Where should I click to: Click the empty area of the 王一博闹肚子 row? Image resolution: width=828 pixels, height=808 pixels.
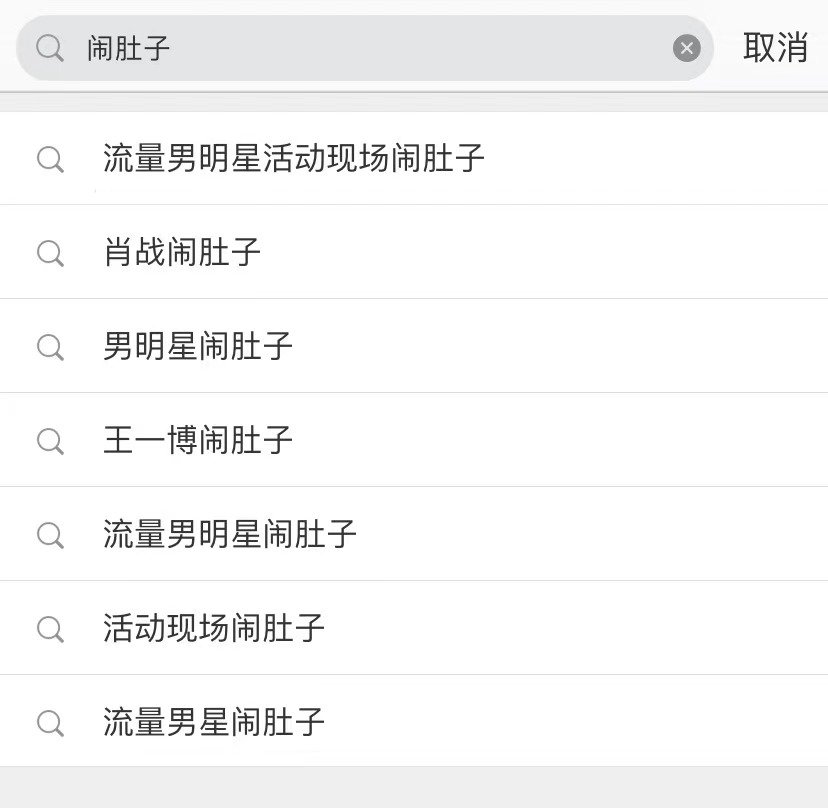560,440
